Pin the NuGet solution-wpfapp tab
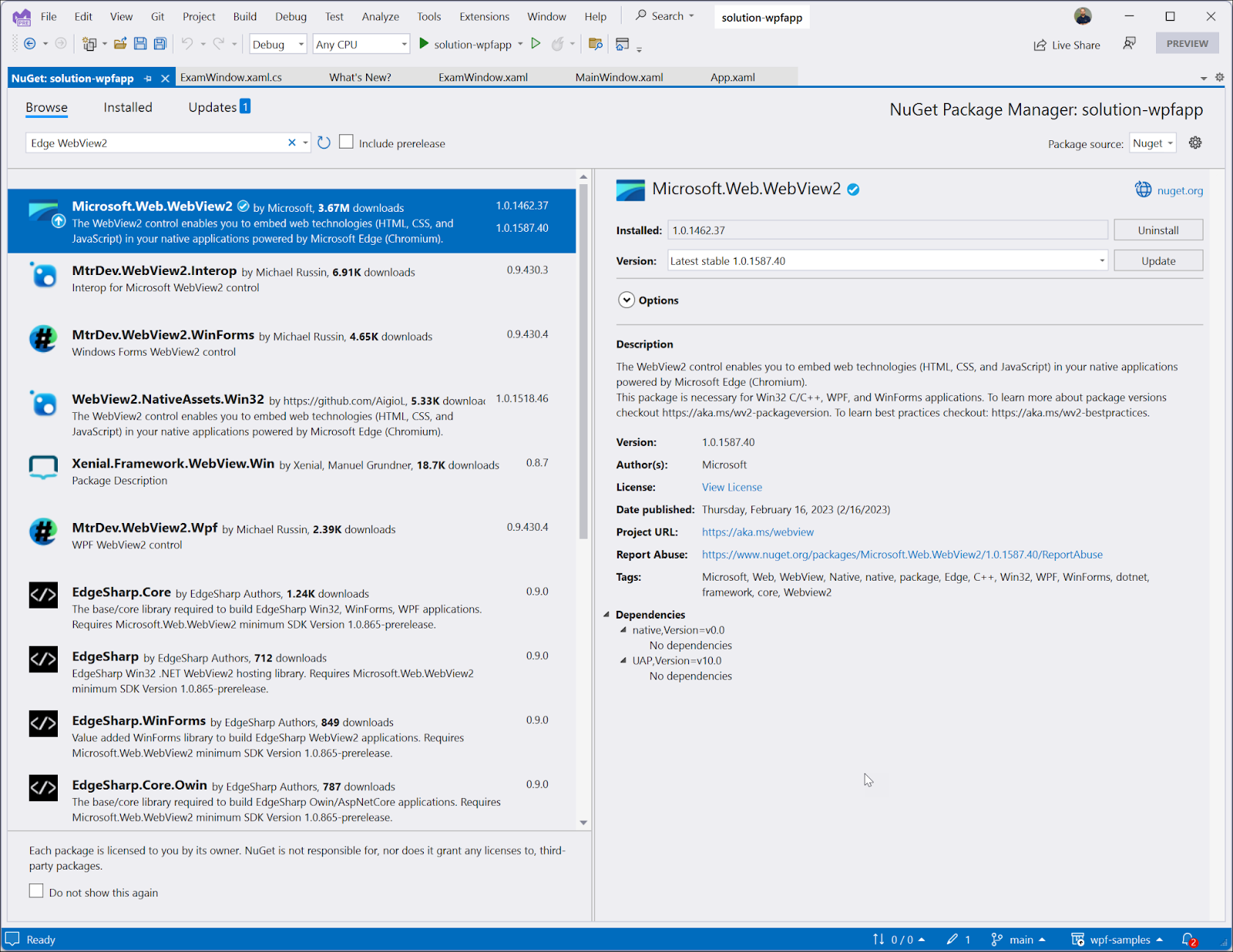This screenshot has height=952, width=1233. pyautogui.click(x=148, y=78)
